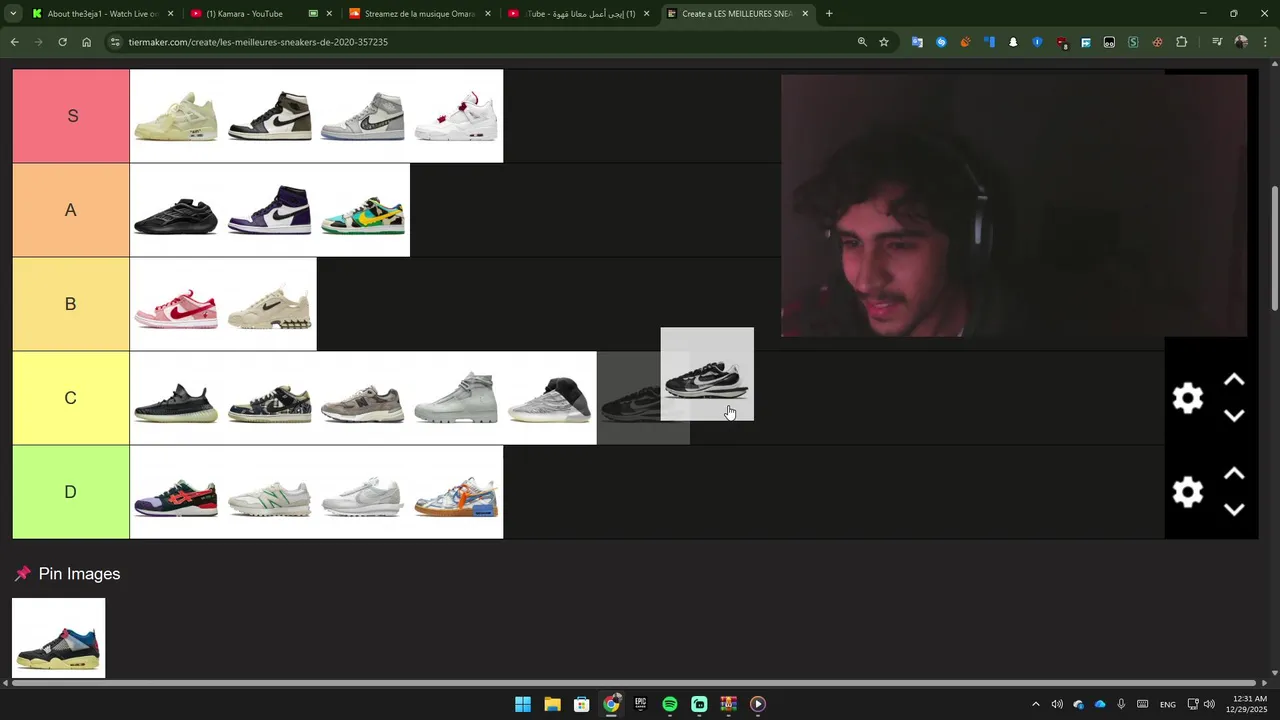Open settings gear for C tier row

point(1187,398)
